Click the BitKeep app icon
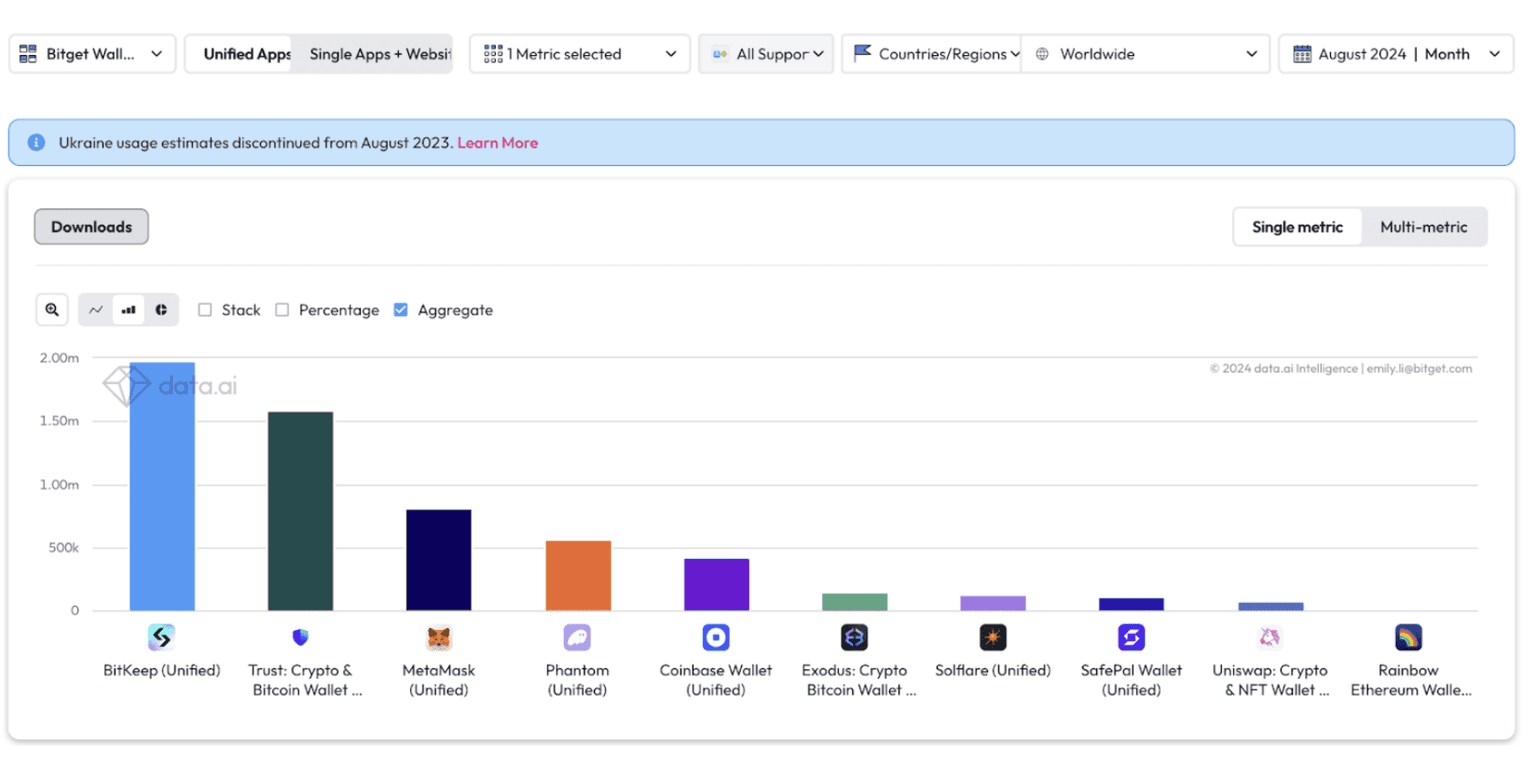This screenshot has width=1536, height=758. point(161,637)
